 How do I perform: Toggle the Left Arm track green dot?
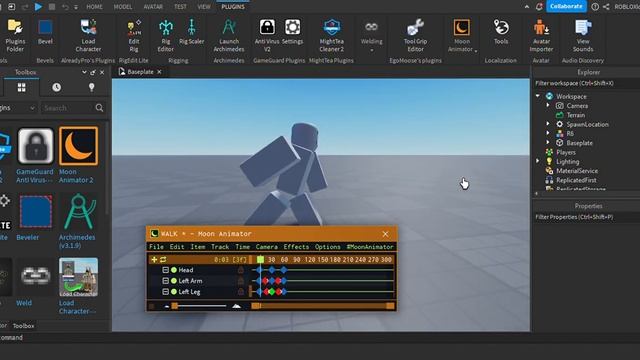pos(174,281)
